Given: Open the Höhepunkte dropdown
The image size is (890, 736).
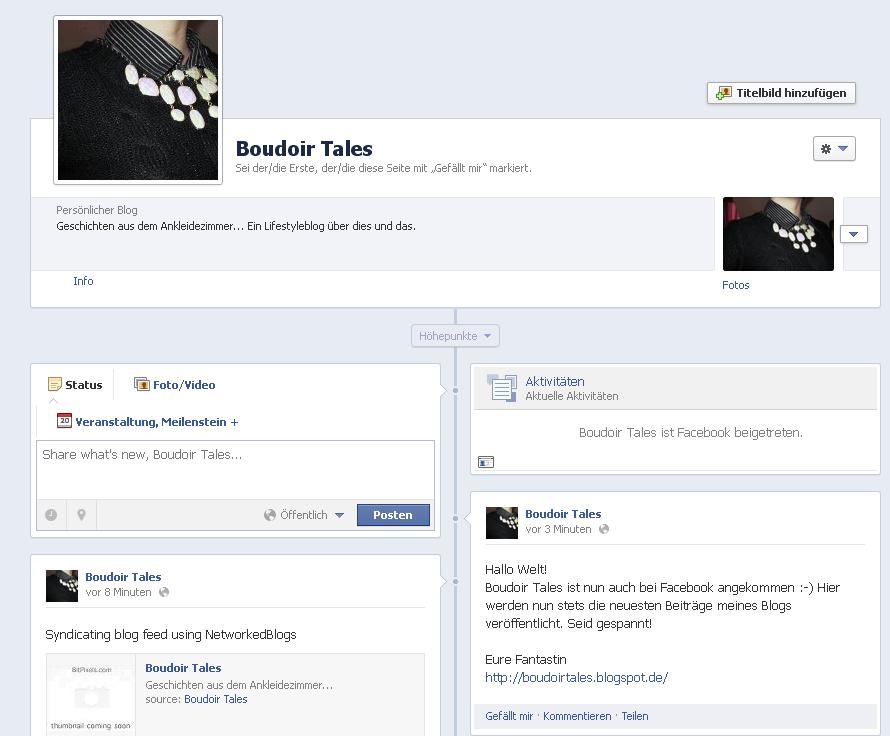Looking at the screenshot, I should (x=455, y=336).
